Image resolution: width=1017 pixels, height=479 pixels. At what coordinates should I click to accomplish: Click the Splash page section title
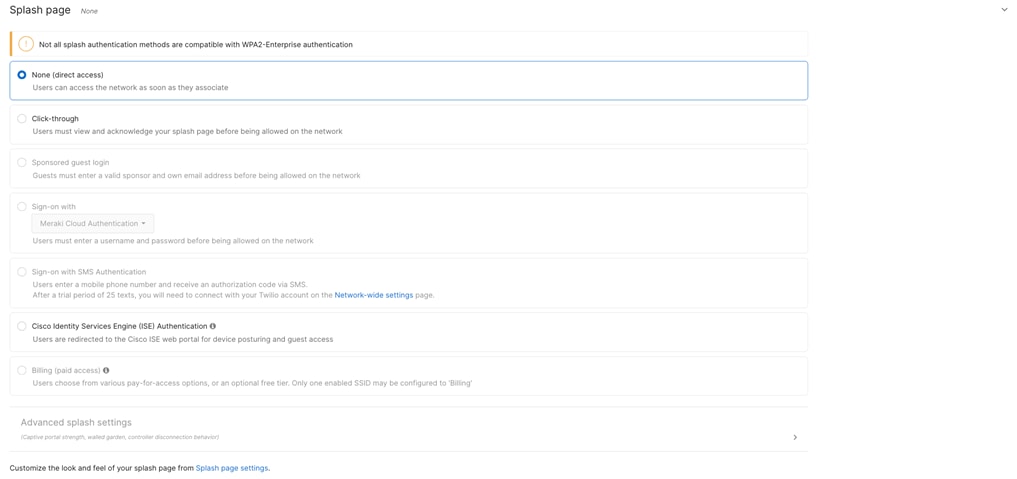(x=40, y=10)
